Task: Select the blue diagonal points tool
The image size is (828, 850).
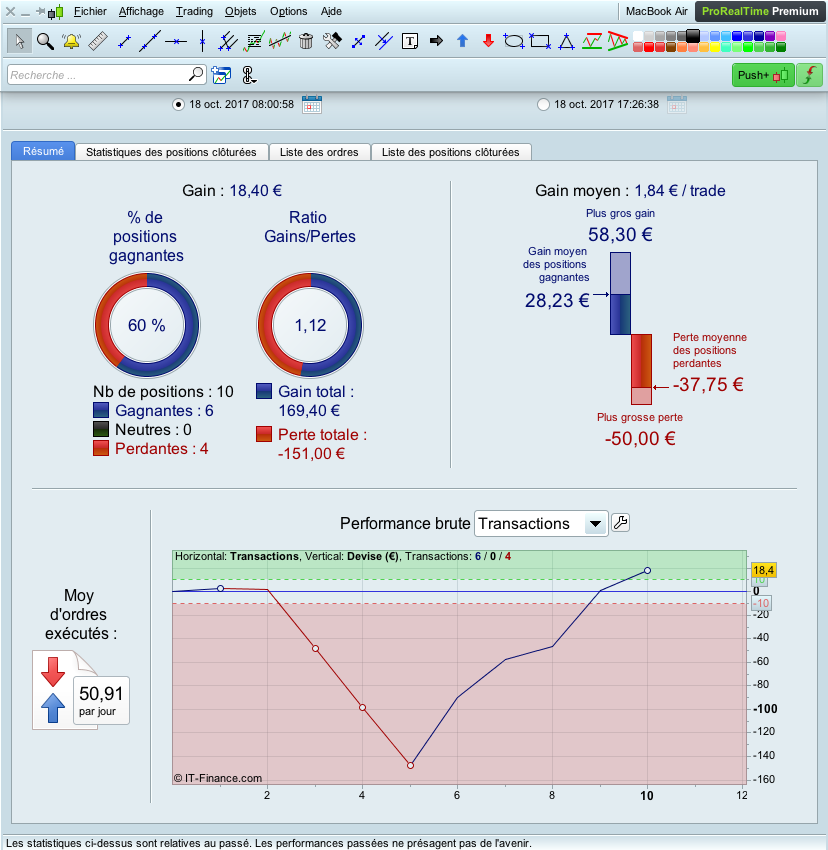Action: point(358,42)
